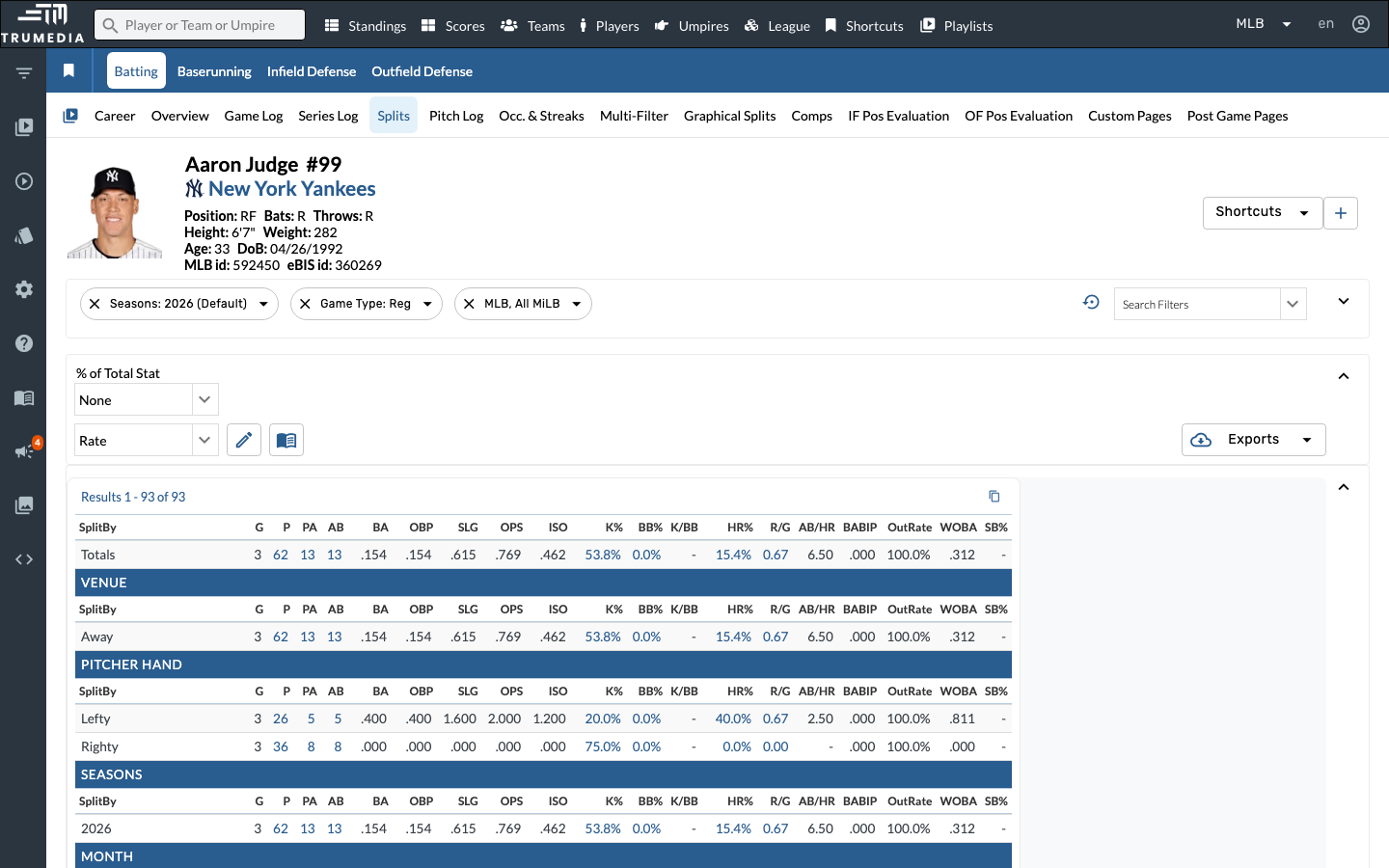Open the Seasons 2026 filter dropdown

263,304
